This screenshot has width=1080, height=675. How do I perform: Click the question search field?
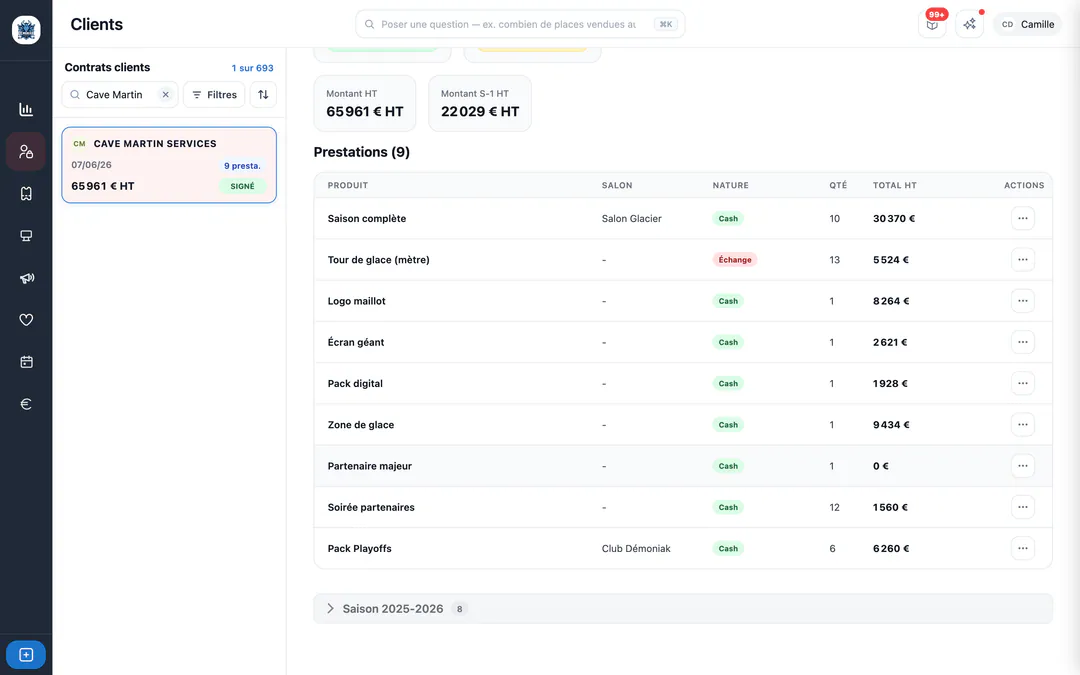click(520, 24)
